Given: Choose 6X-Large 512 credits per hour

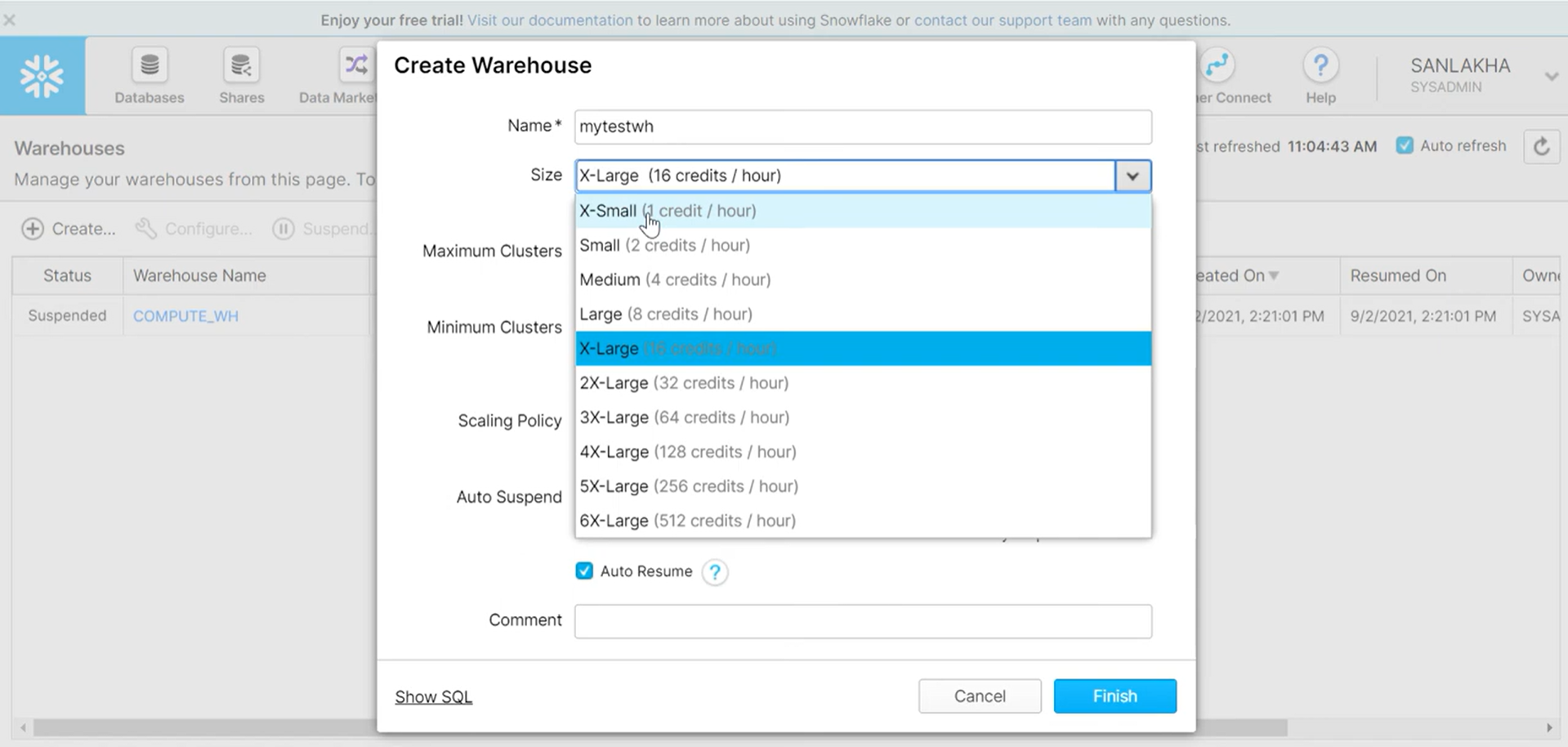Looking at the screenshot, I should coord(864,520).
